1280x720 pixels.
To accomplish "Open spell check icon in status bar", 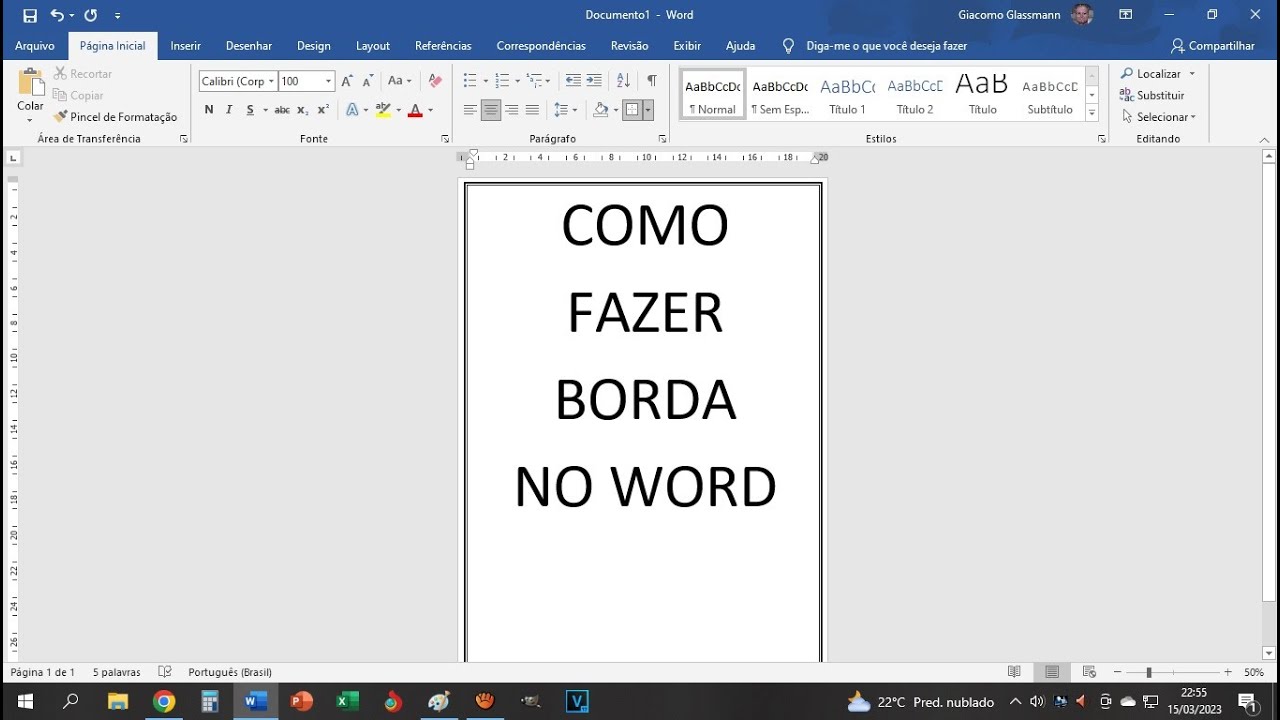I will point(165,672).
